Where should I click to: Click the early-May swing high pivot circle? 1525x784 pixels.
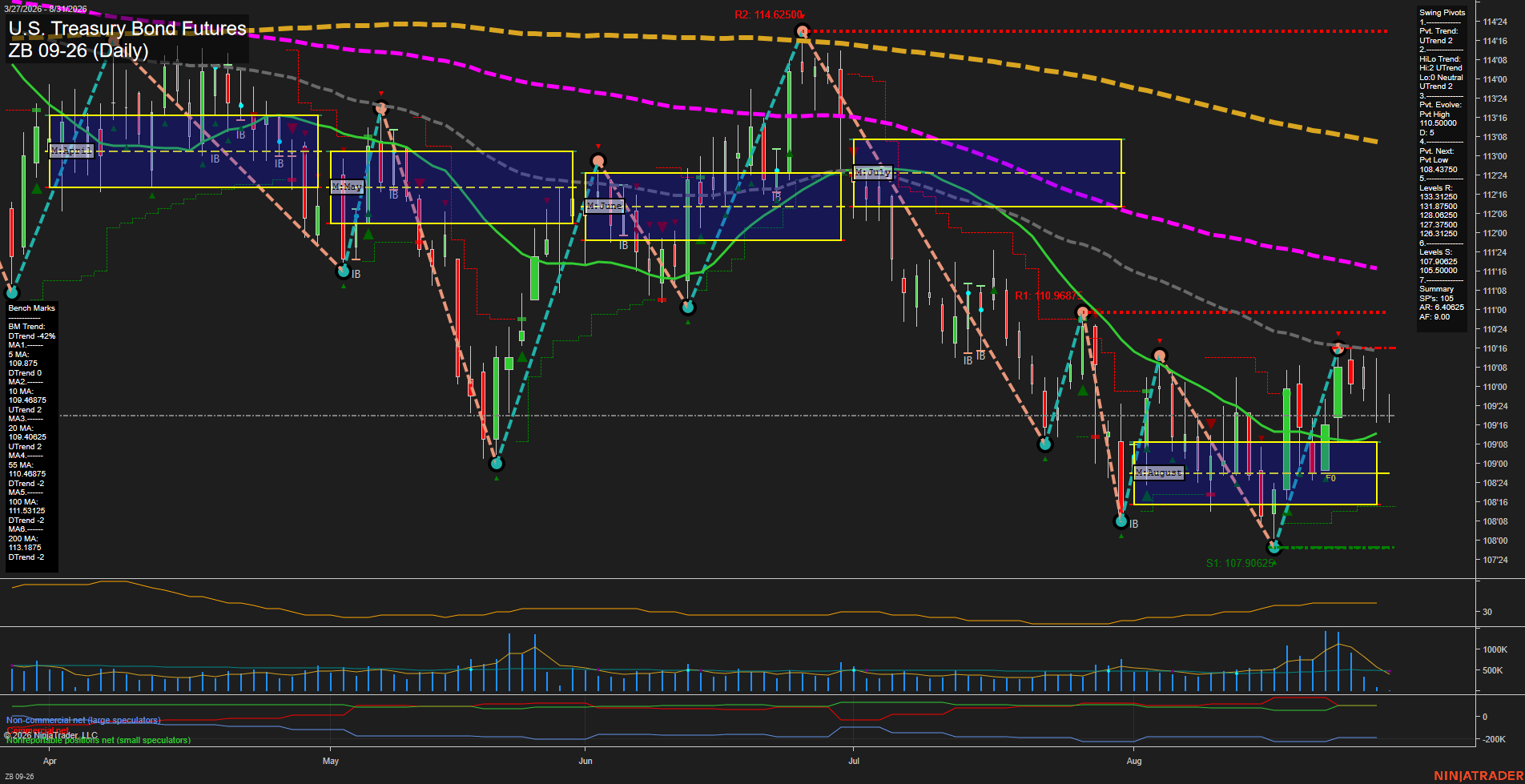click(381, 107)
